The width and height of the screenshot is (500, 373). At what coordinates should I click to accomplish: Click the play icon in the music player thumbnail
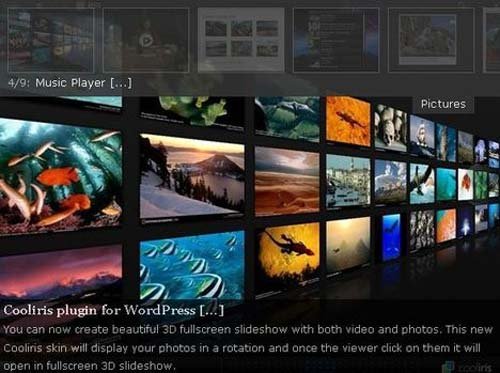click(146, 41)
